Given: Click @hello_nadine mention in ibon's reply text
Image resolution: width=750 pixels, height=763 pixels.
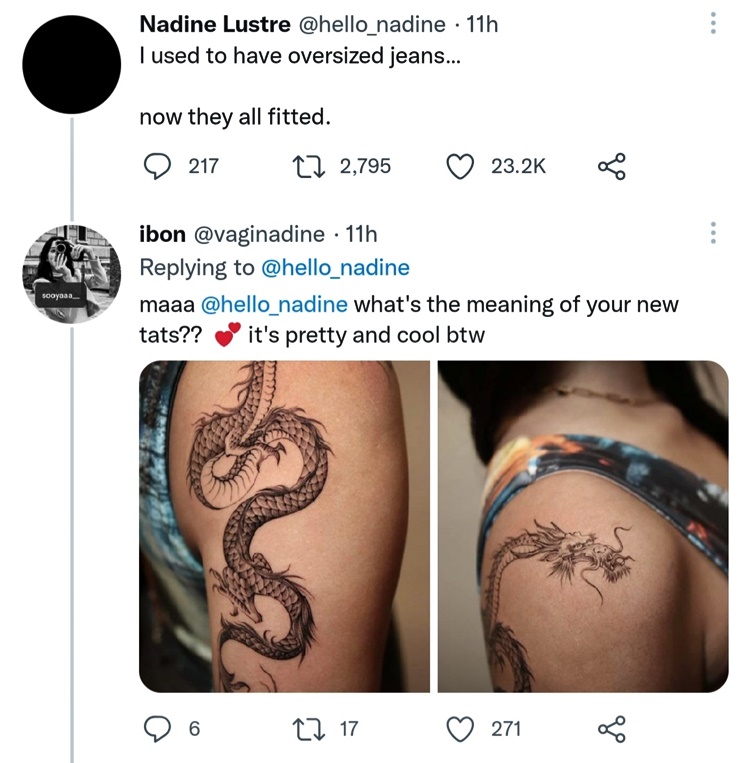Looking at the screenshot, I should (274, 304).
